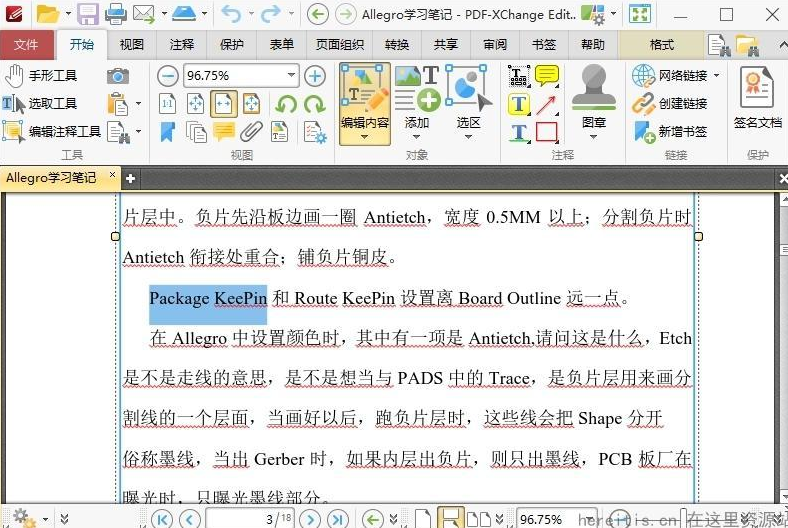Image resolution: width=788 pixels, height=528 pixels.
Task: Switch to single page layout in the bottom bar
Action: 423,518
